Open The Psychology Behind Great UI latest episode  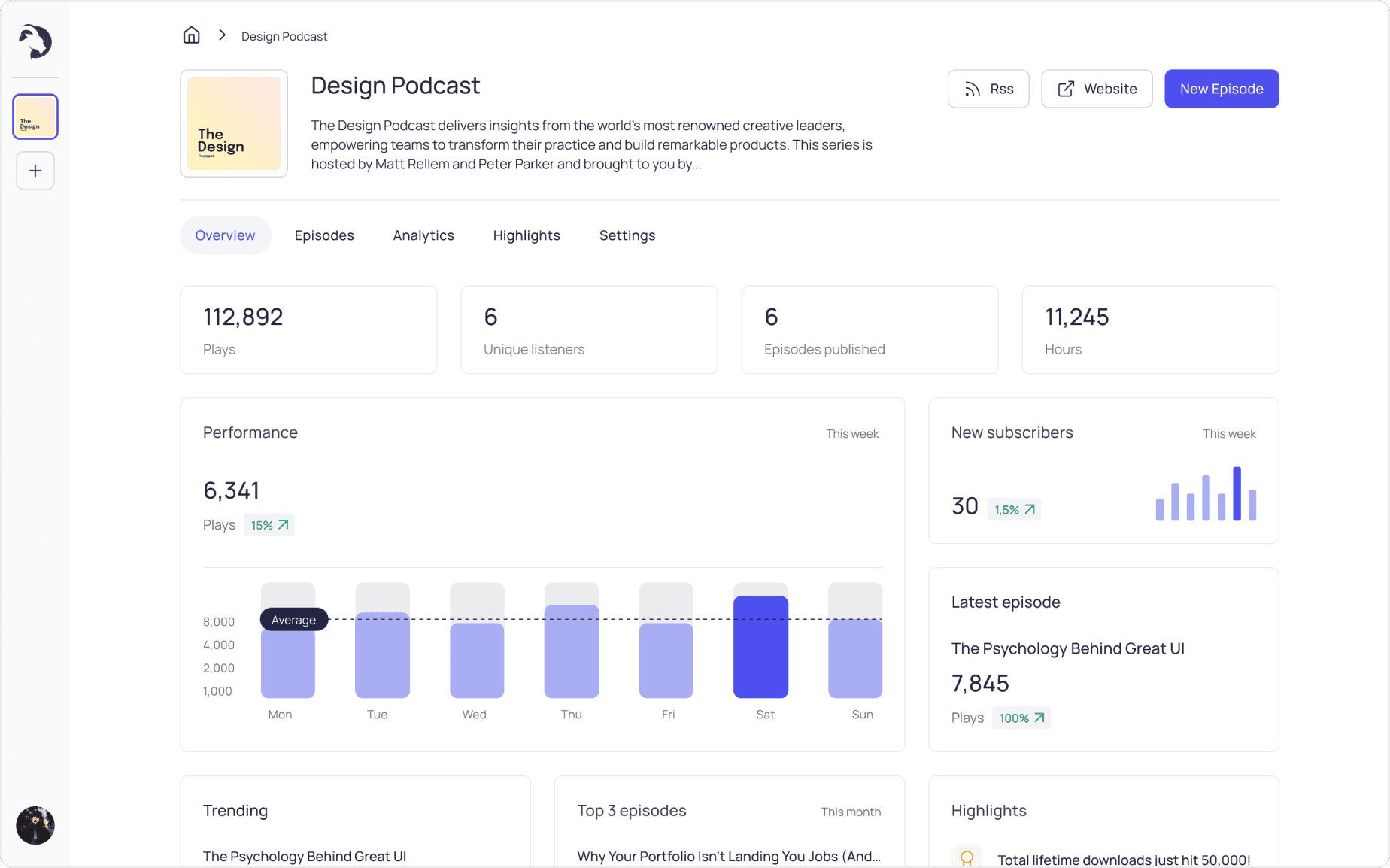point(1068,648)
